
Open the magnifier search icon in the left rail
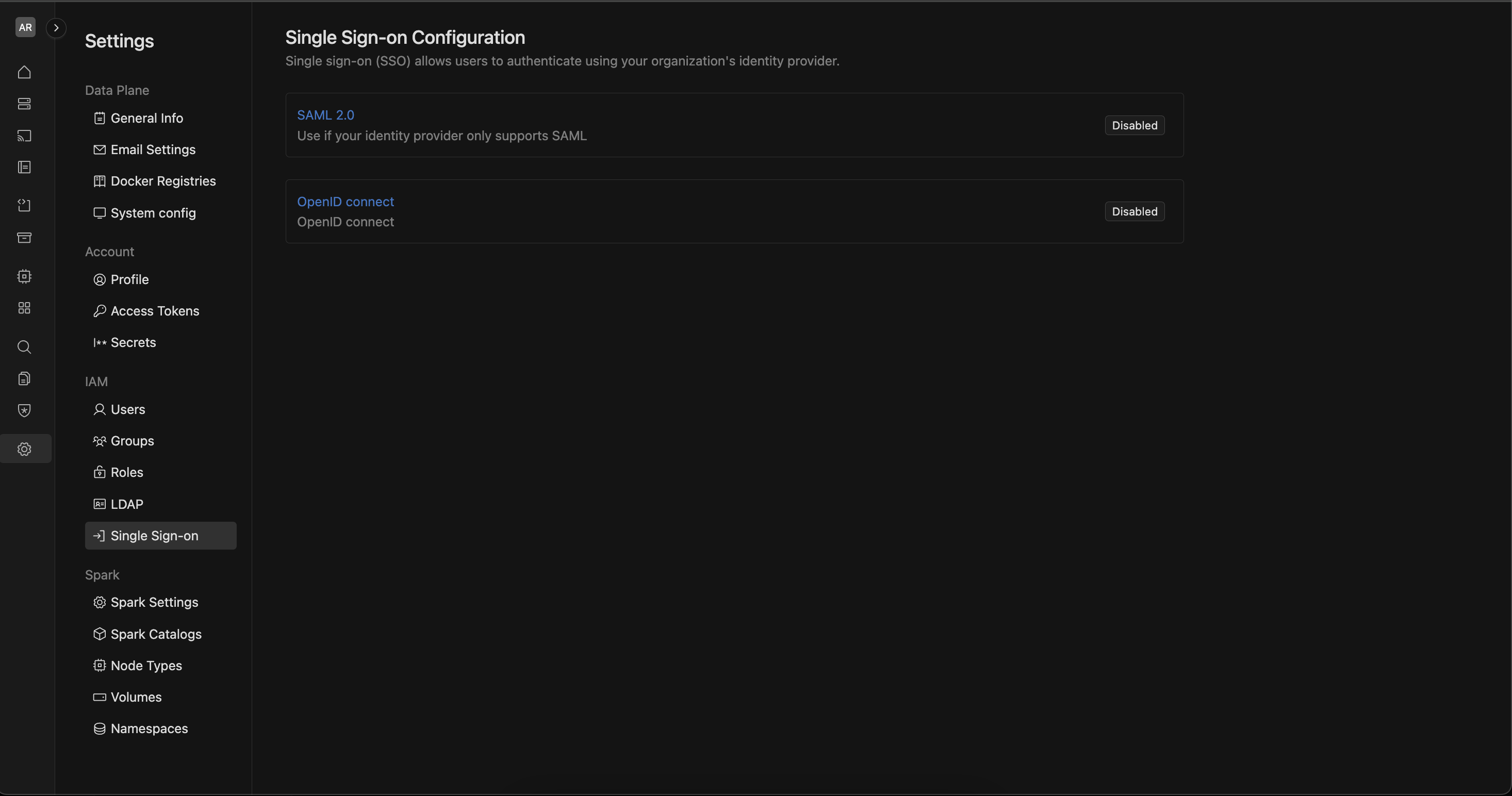[x=24, y=346]
